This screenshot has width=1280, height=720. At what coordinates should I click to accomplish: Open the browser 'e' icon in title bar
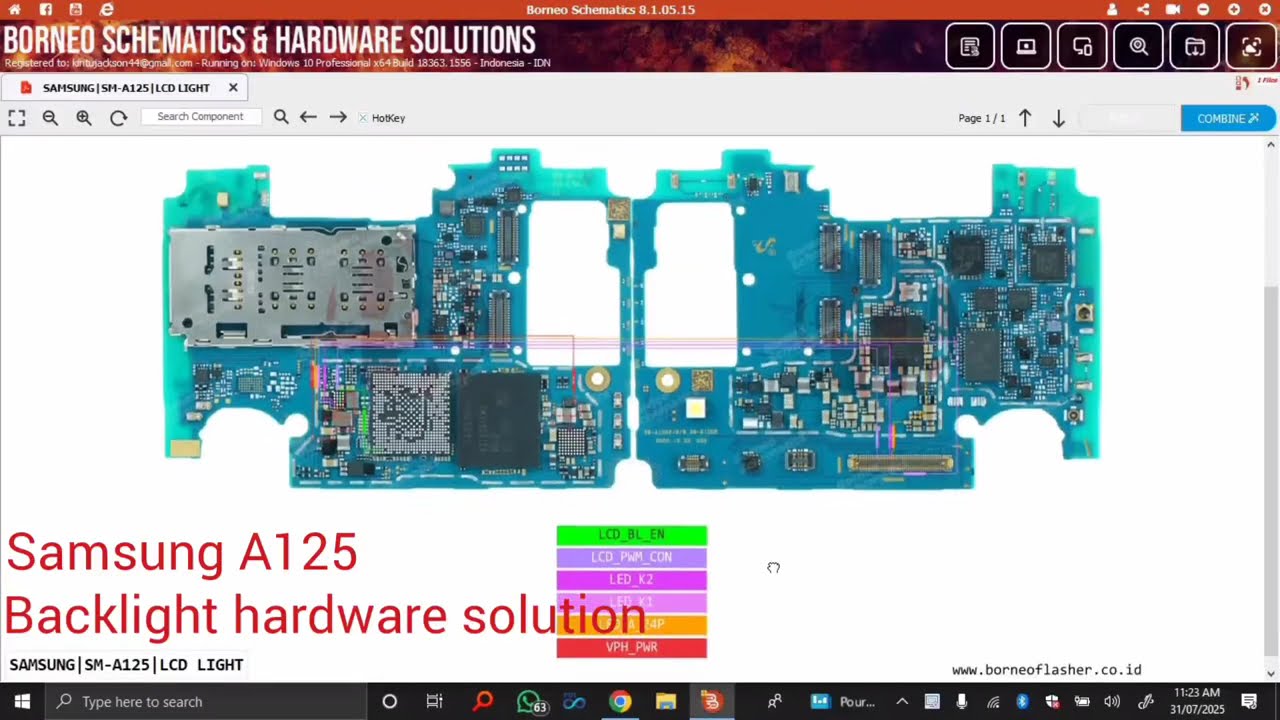pos(107,9)
